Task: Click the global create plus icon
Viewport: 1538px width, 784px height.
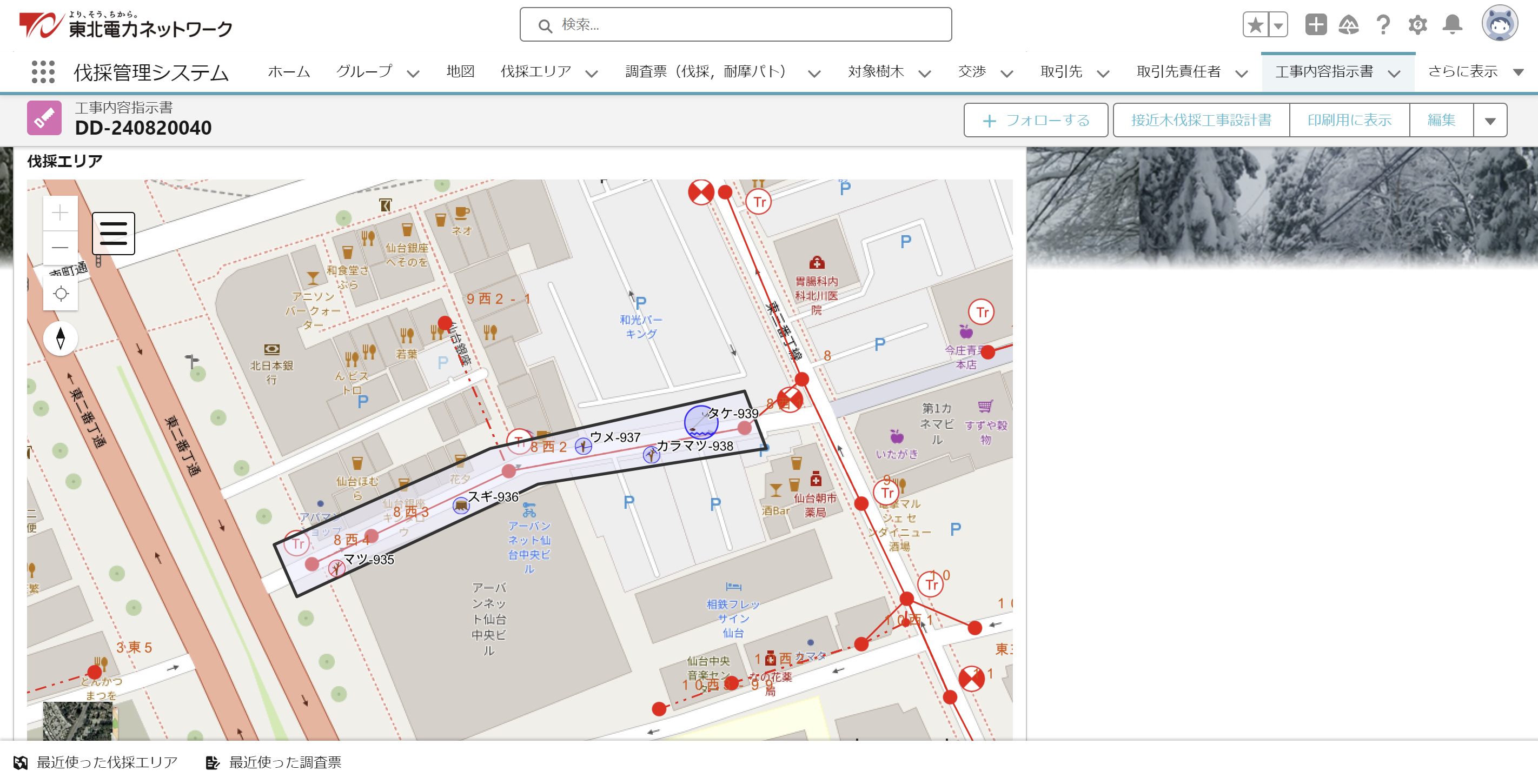Action: pos(1315,24)
